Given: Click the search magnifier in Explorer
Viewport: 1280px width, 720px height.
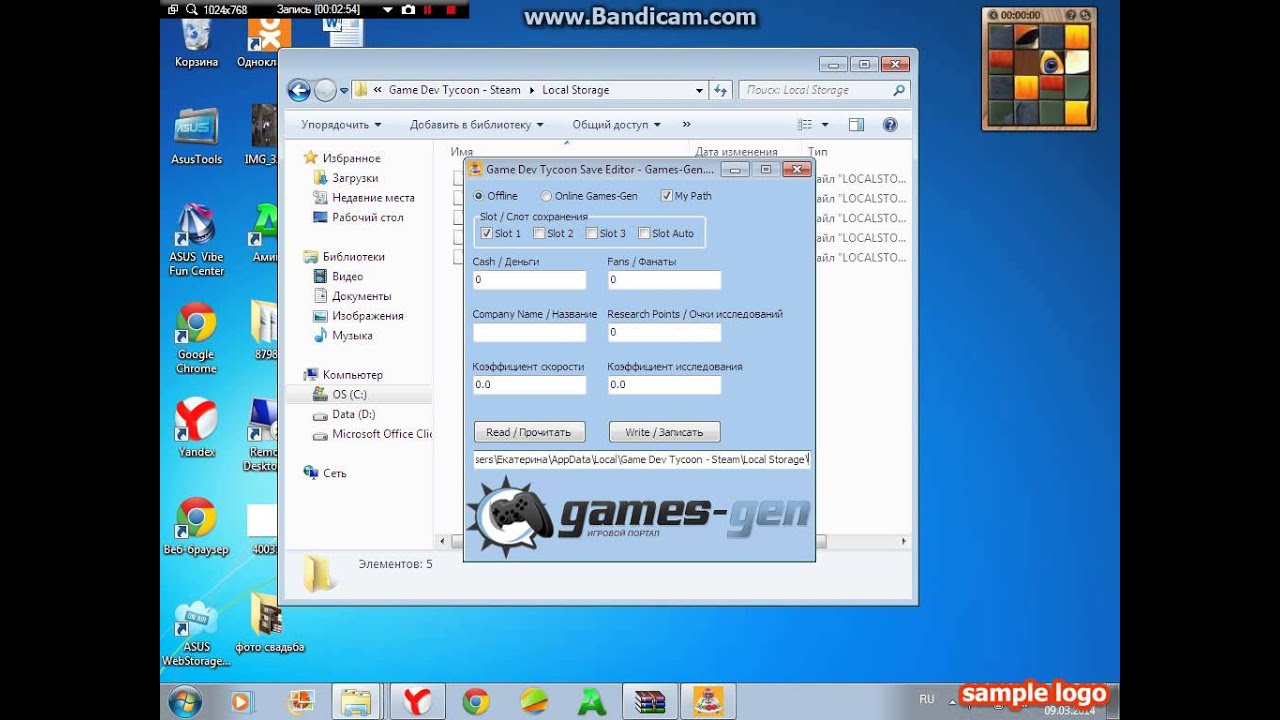Looking at the screenshot, I should coord(899,90).
